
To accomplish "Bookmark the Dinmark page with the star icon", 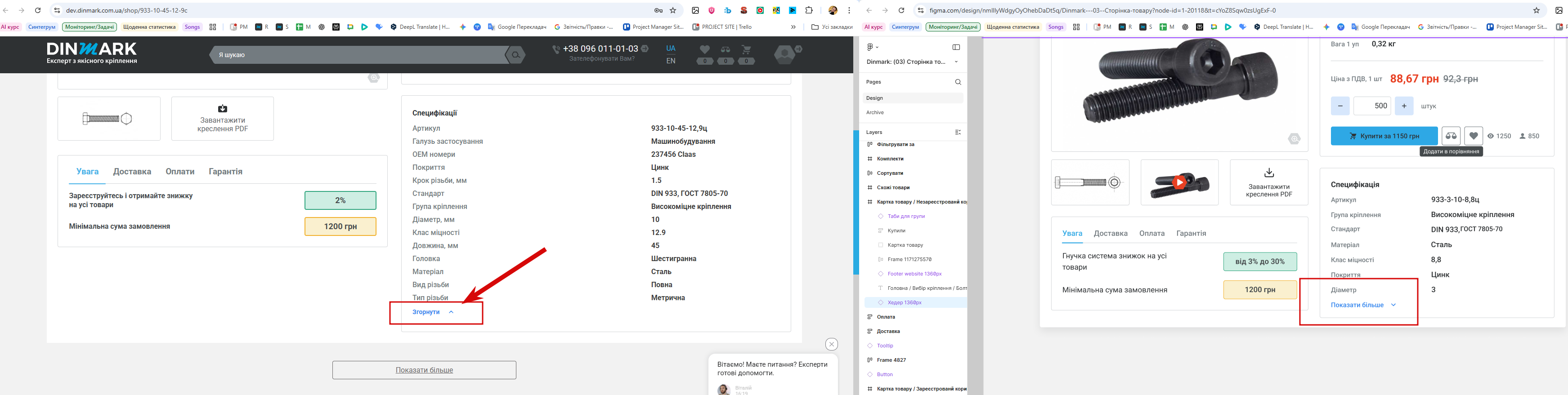I will point(672,10).
